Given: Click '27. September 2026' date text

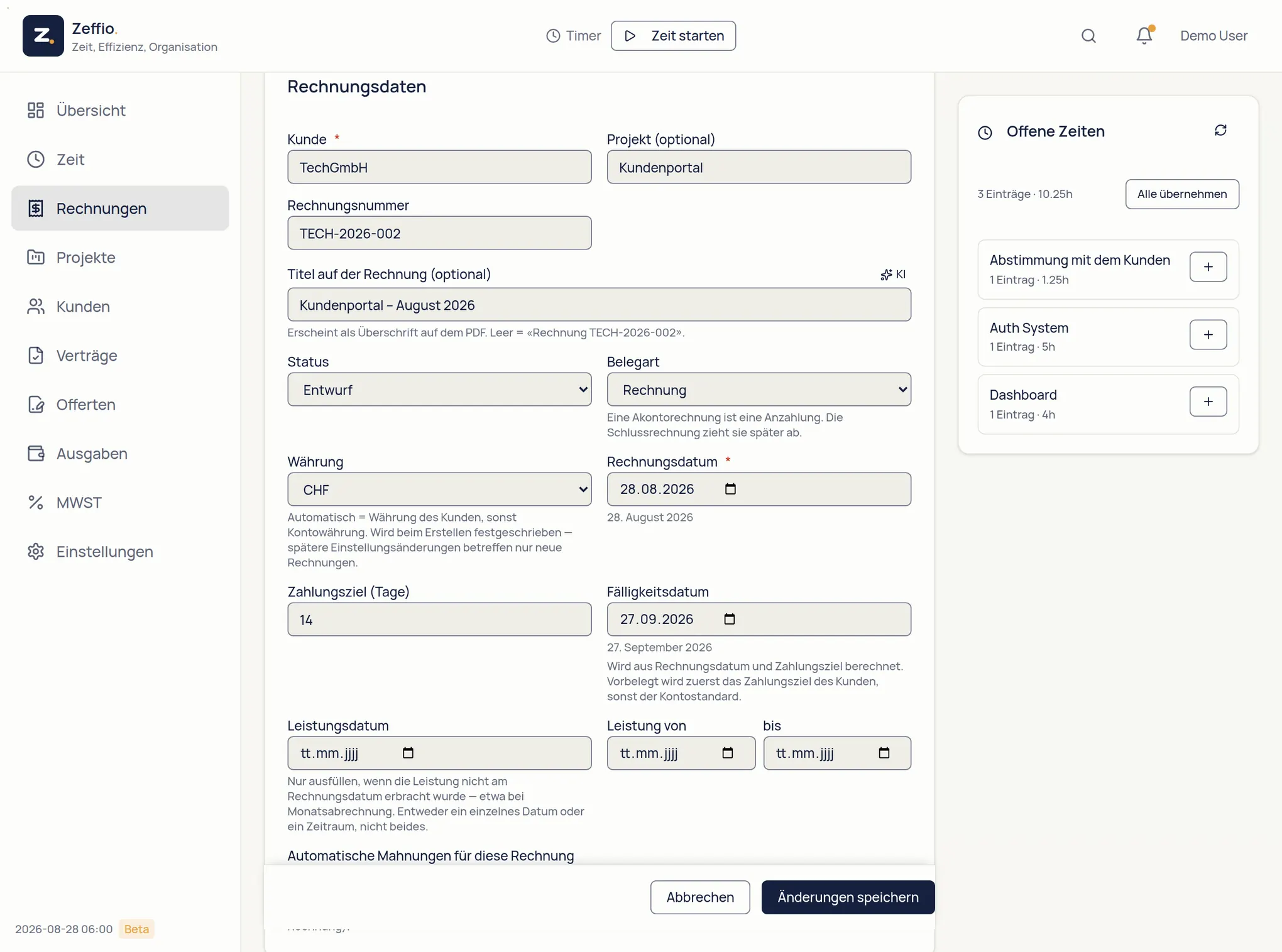Looking at the screenshot, I should coord(659,647).
